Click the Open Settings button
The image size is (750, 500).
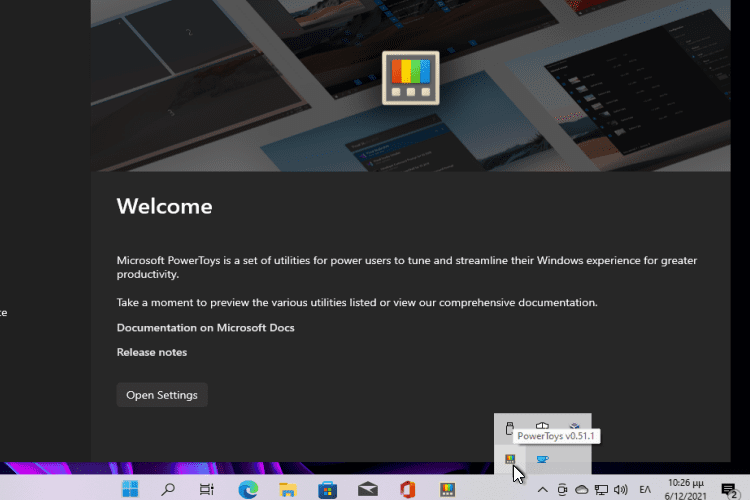tap(162, 395)
